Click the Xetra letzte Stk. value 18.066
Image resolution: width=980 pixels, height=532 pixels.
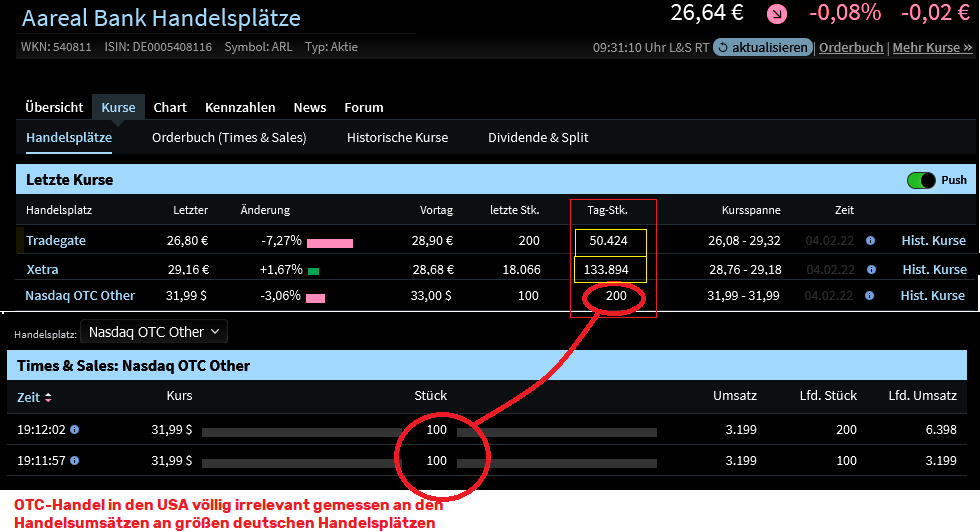[x=522, y=269]
